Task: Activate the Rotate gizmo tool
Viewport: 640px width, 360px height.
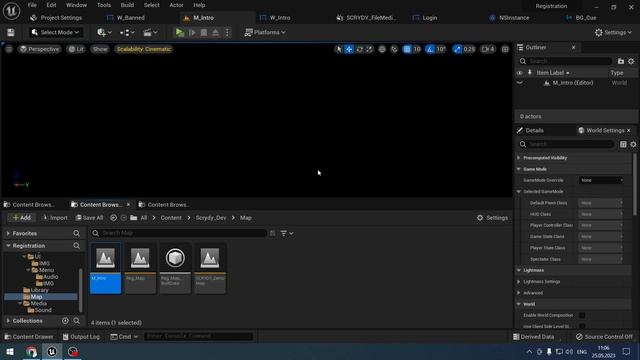Action: coord(359,49)
